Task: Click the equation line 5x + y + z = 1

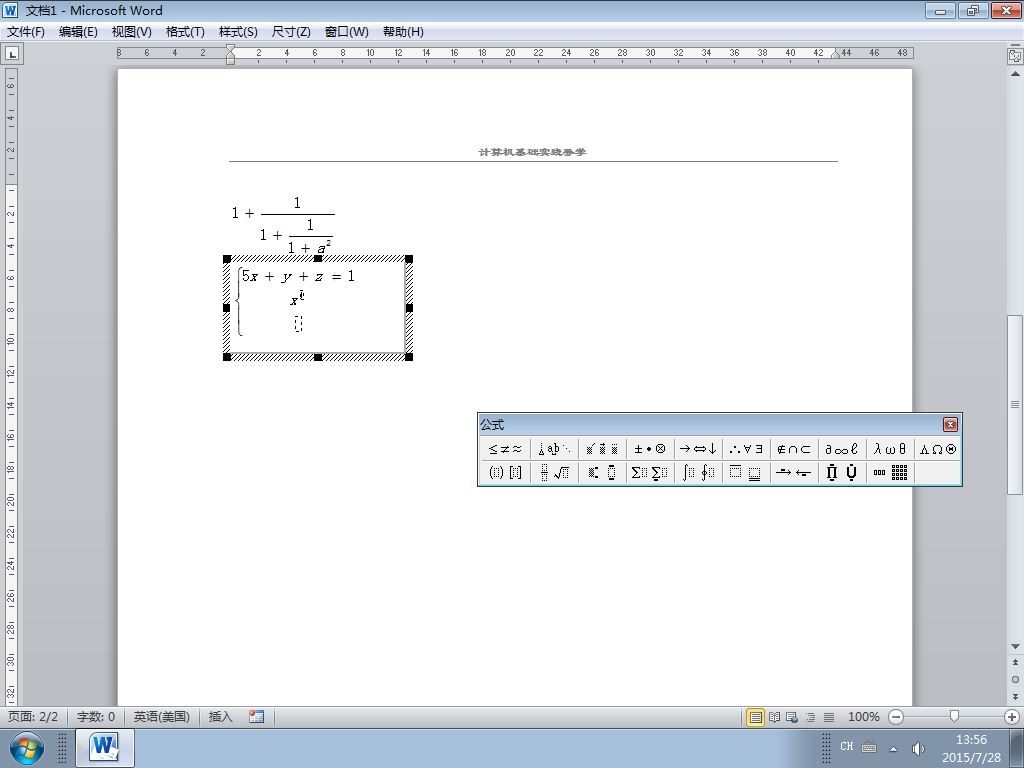Action: pos(298,276)
